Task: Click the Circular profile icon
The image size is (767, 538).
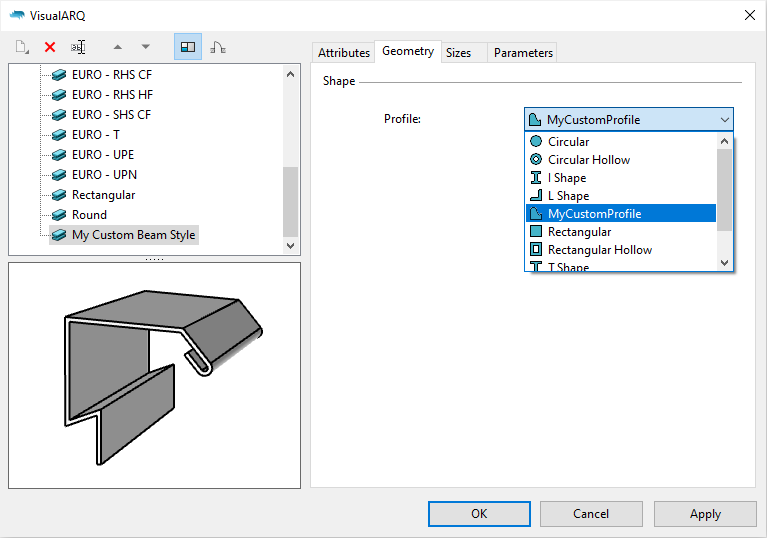Action: (x=536, y=141)
